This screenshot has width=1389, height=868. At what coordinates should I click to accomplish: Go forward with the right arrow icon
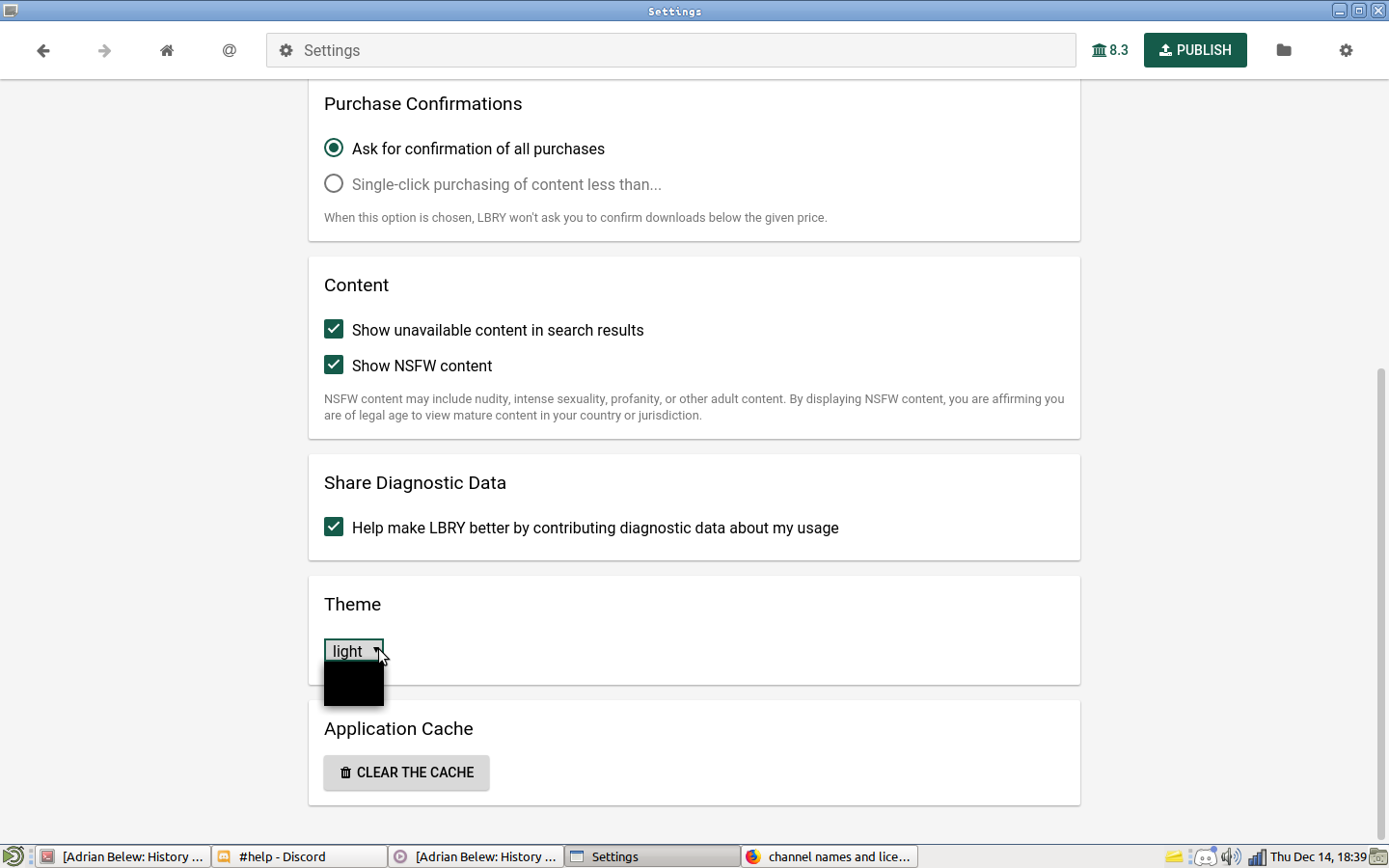tap(104, 50)
